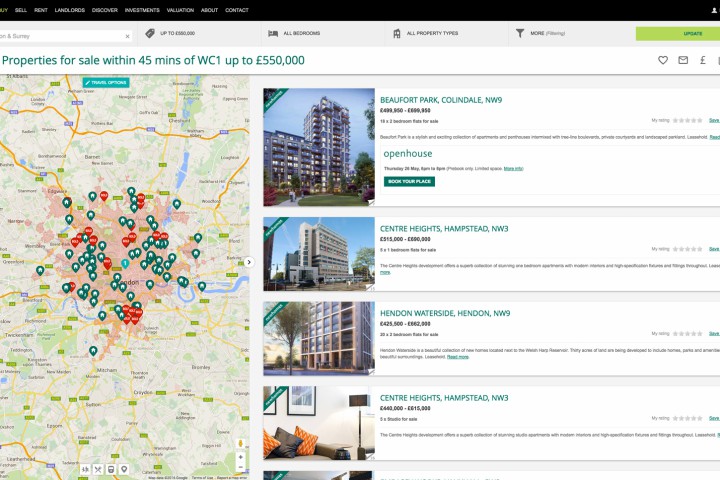The height and width of the screenshot is (480, 720).
Task: Open first Centre Heights 1 bedroom flats photo
Action: (x=319, y=254)
